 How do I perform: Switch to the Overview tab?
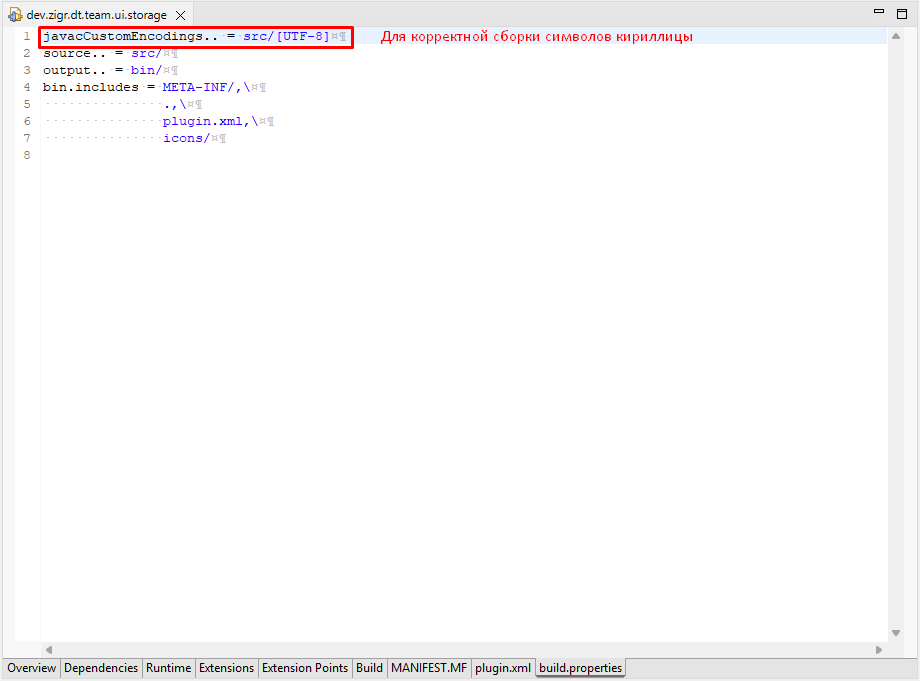[31, 668]
